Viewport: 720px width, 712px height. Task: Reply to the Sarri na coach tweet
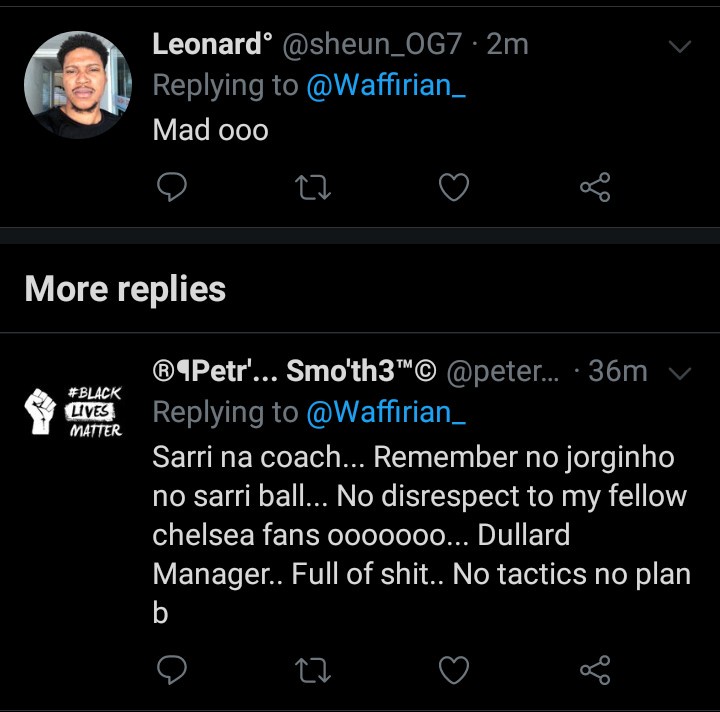pos(174,669)
